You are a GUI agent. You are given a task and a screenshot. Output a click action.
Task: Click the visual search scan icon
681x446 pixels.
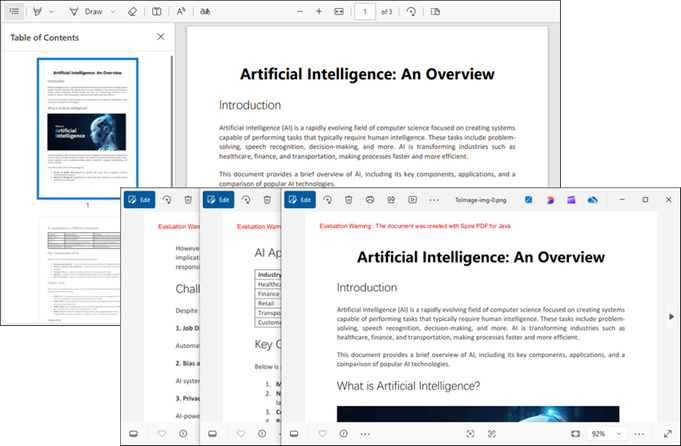(470, 433)
